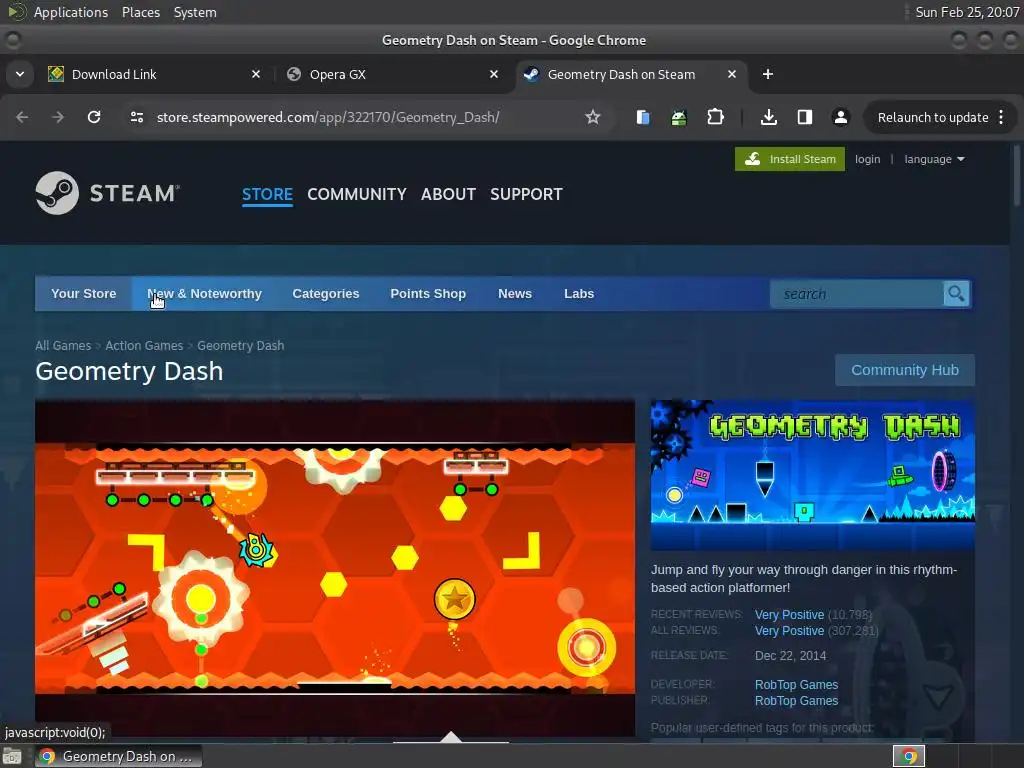Open the Chrome downloads icon

pyautogui.click(x=769, y=117)
